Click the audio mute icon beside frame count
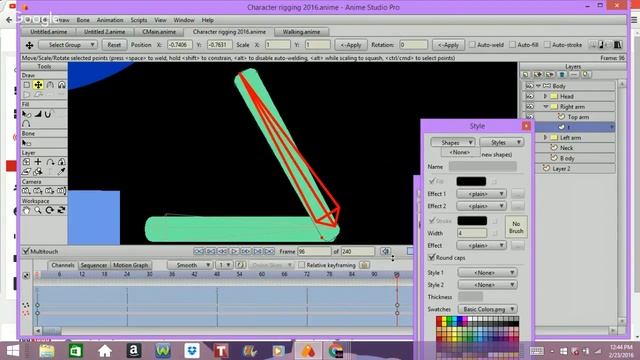640x360 pixels. coord(385,251)
